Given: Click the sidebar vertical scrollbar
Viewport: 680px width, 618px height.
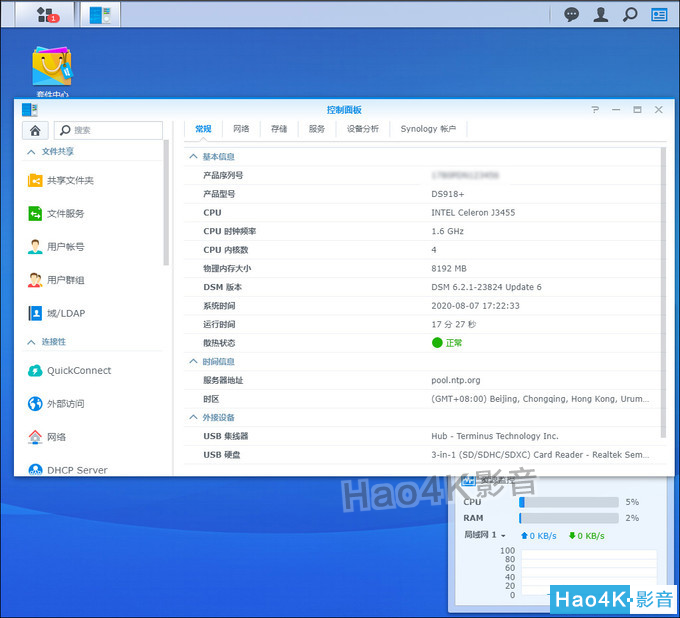Looking at the screenshot, I should [166, 202].
